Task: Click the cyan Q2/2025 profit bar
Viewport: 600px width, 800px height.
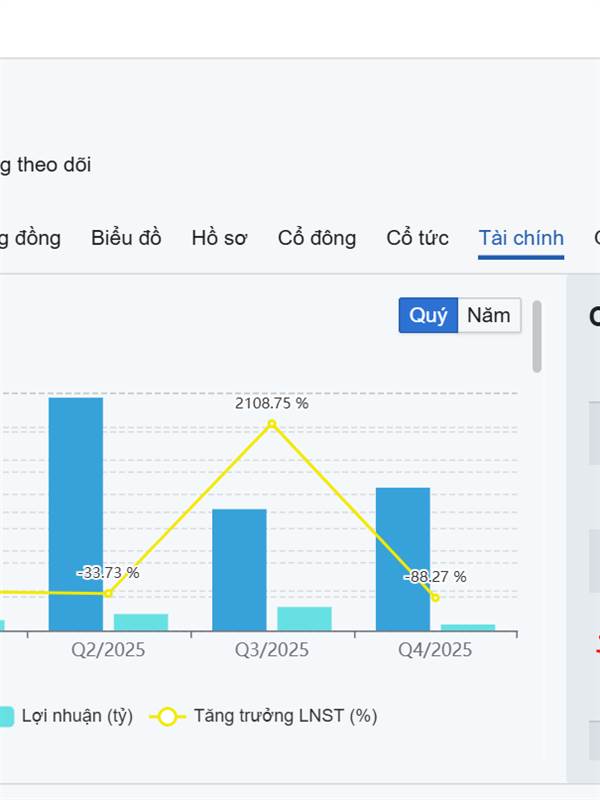Action: click(141, 622)
